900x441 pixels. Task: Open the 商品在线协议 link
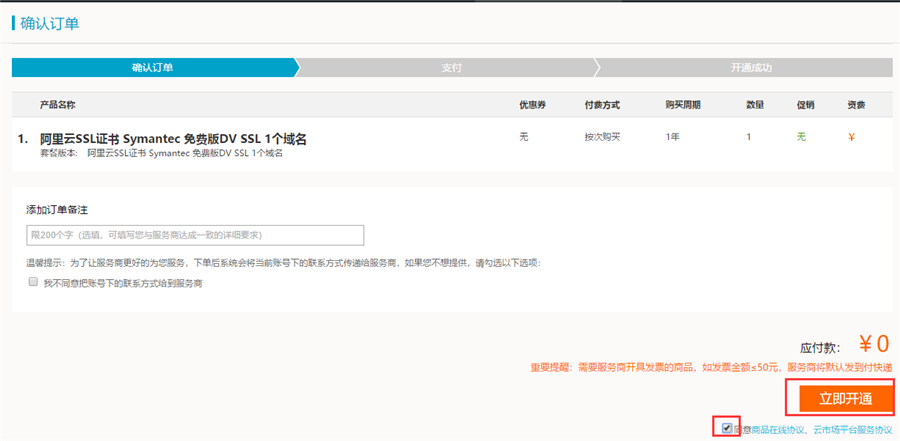click(777, 429)
